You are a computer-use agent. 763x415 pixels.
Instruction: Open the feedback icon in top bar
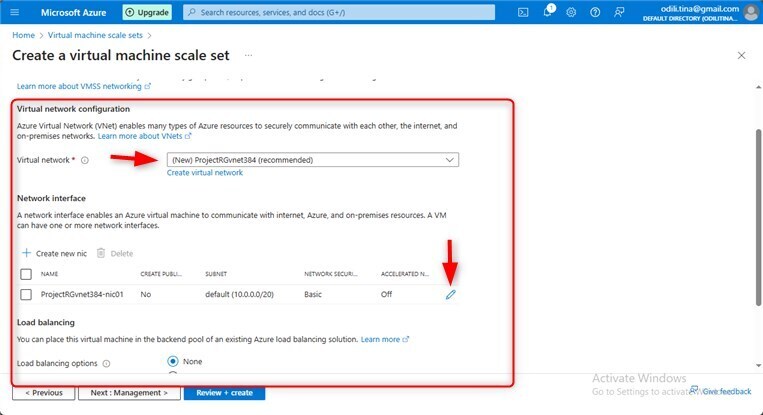(x=619, y=13)
